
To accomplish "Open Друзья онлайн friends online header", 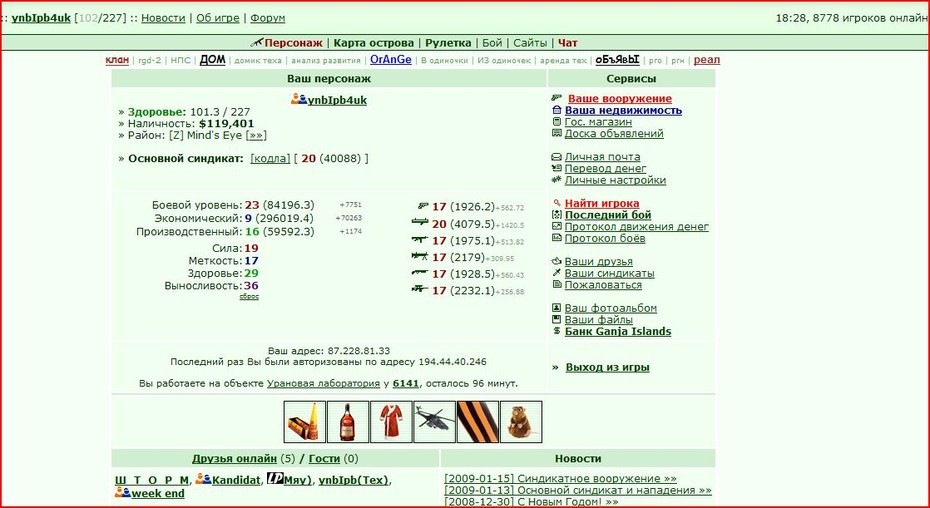I will pos(234,458).
